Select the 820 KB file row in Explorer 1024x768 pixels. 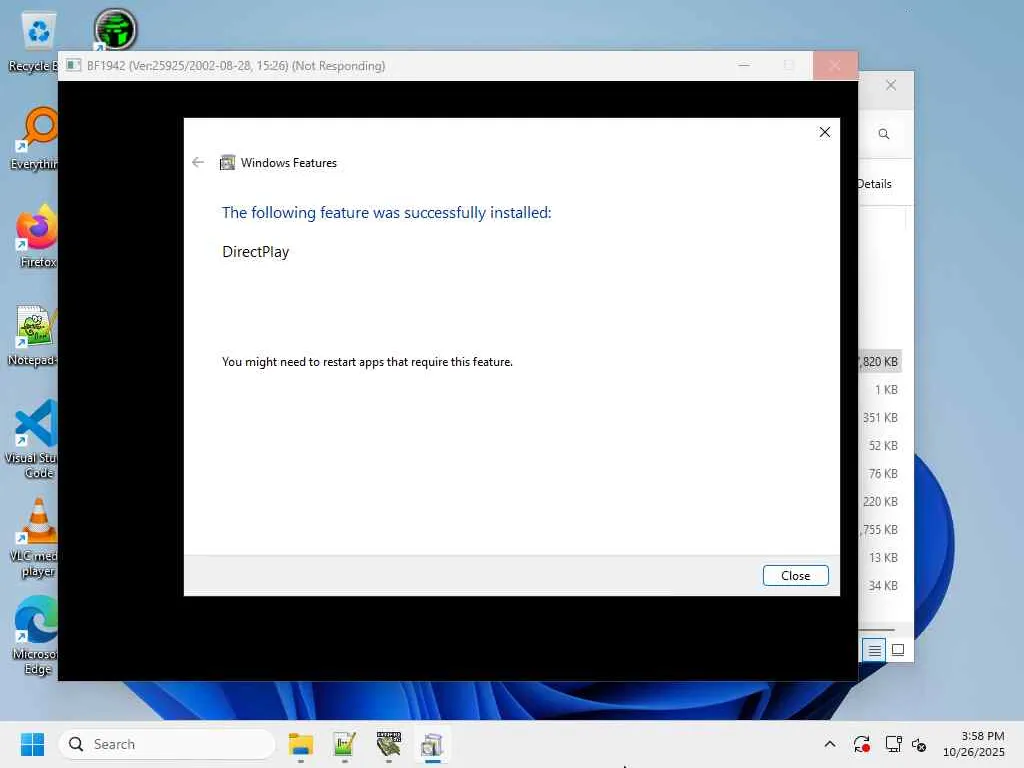pyautogui.click(x=880, y=361)
